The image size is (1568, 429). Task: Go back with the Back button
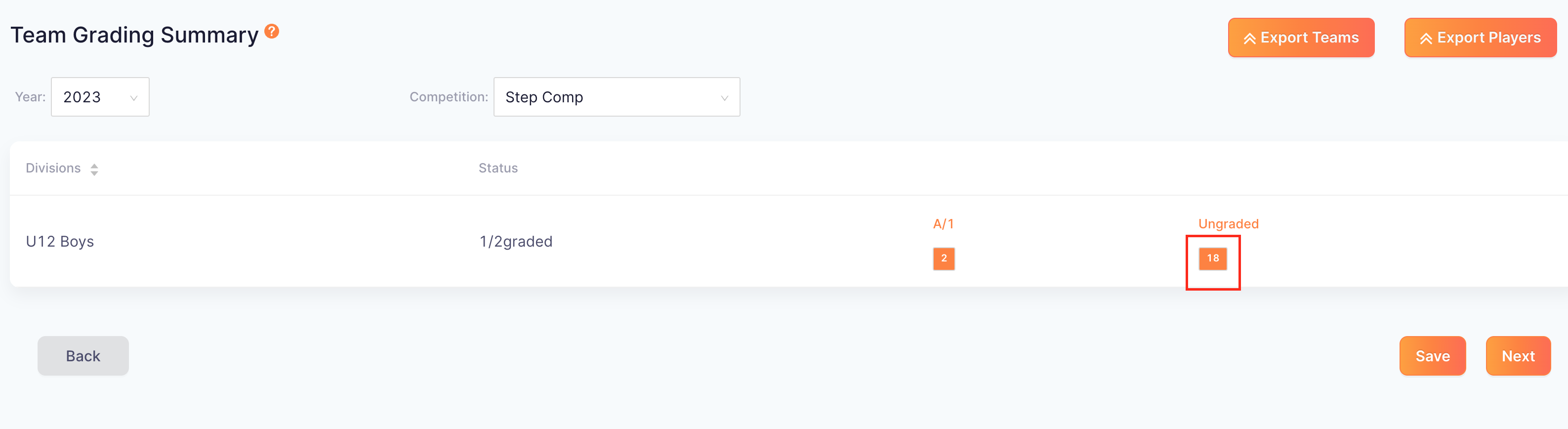tap(83, 356)
